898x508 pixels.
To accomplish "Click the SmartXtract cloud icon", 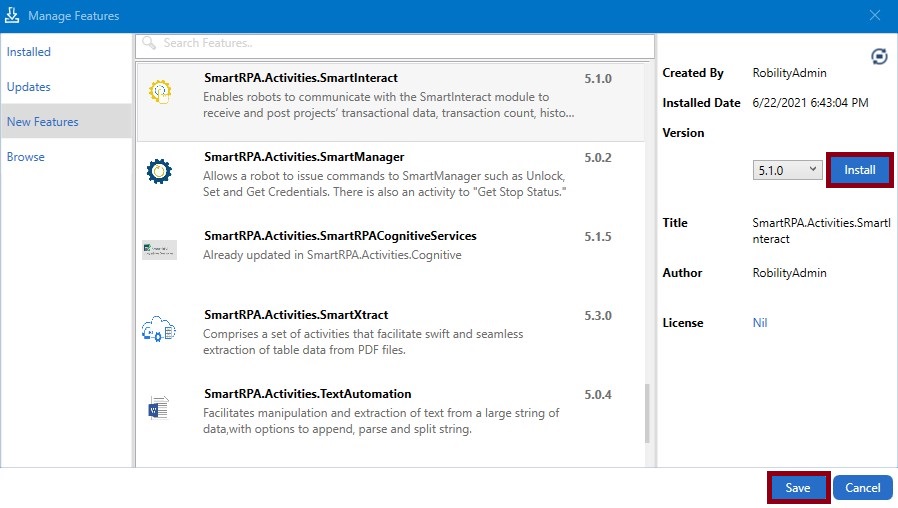I will click(159, 329).
